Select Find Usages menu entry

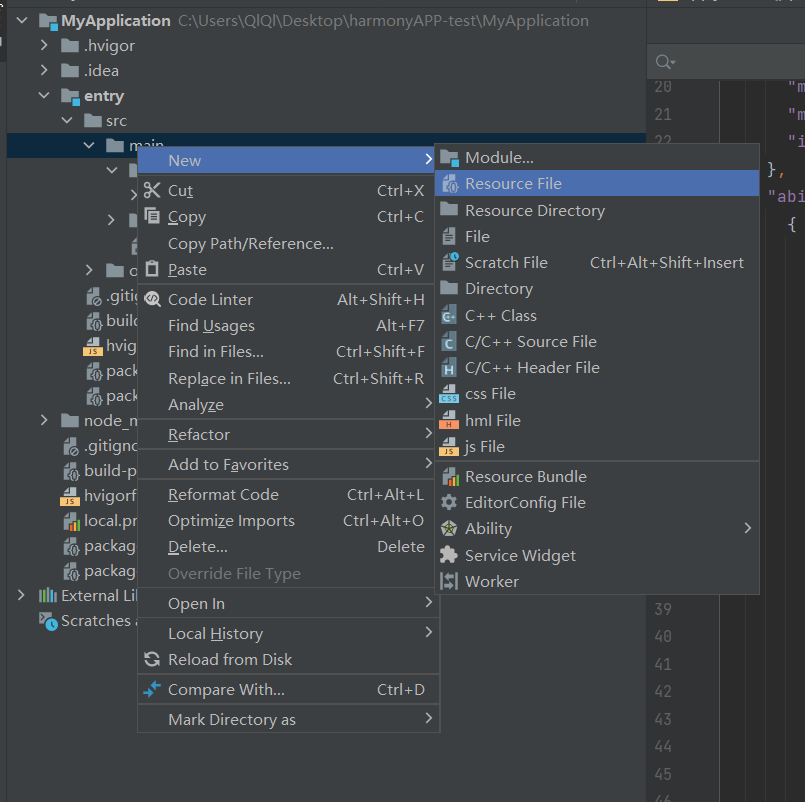pyautogui.click(x=286, y=326)
